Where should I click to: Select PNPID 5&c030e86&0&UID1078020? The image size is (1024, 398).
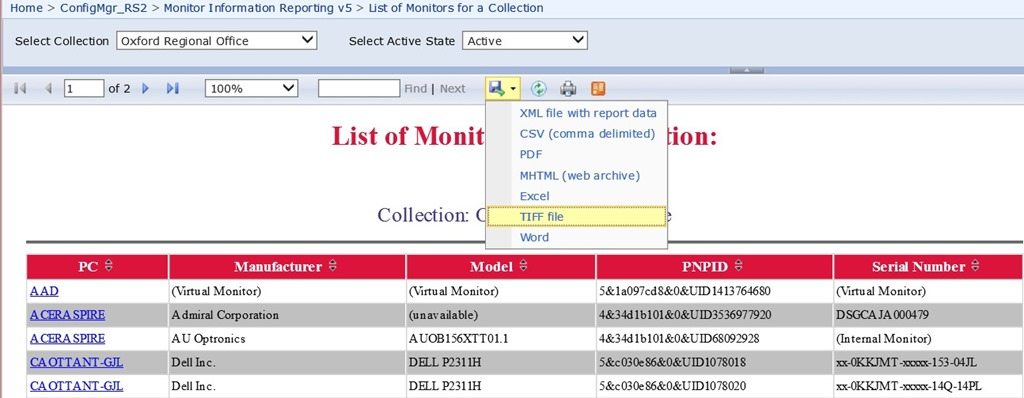tap(714, 386)
